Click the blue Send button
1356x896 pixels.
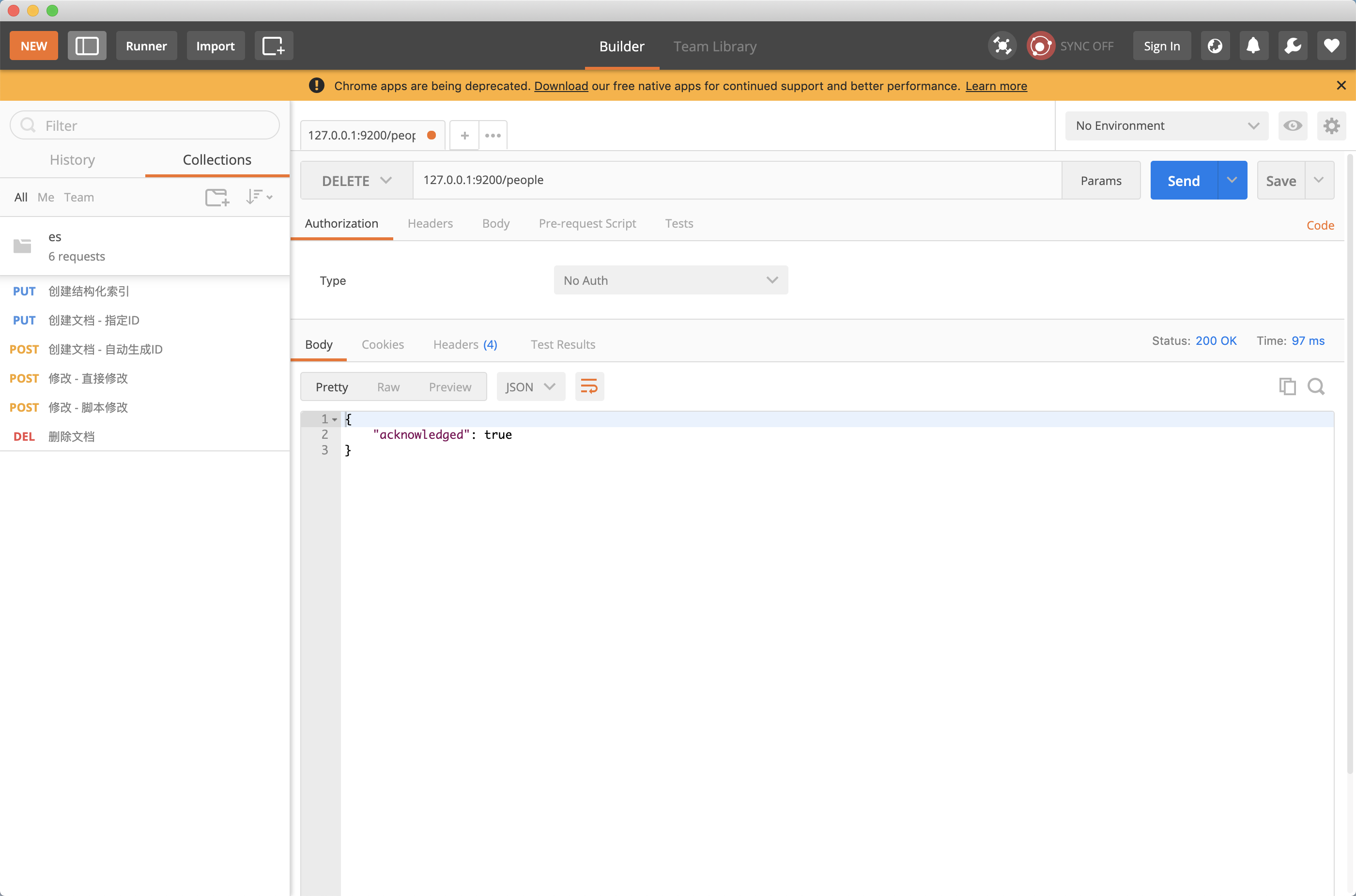click(x=1184, y=181)
